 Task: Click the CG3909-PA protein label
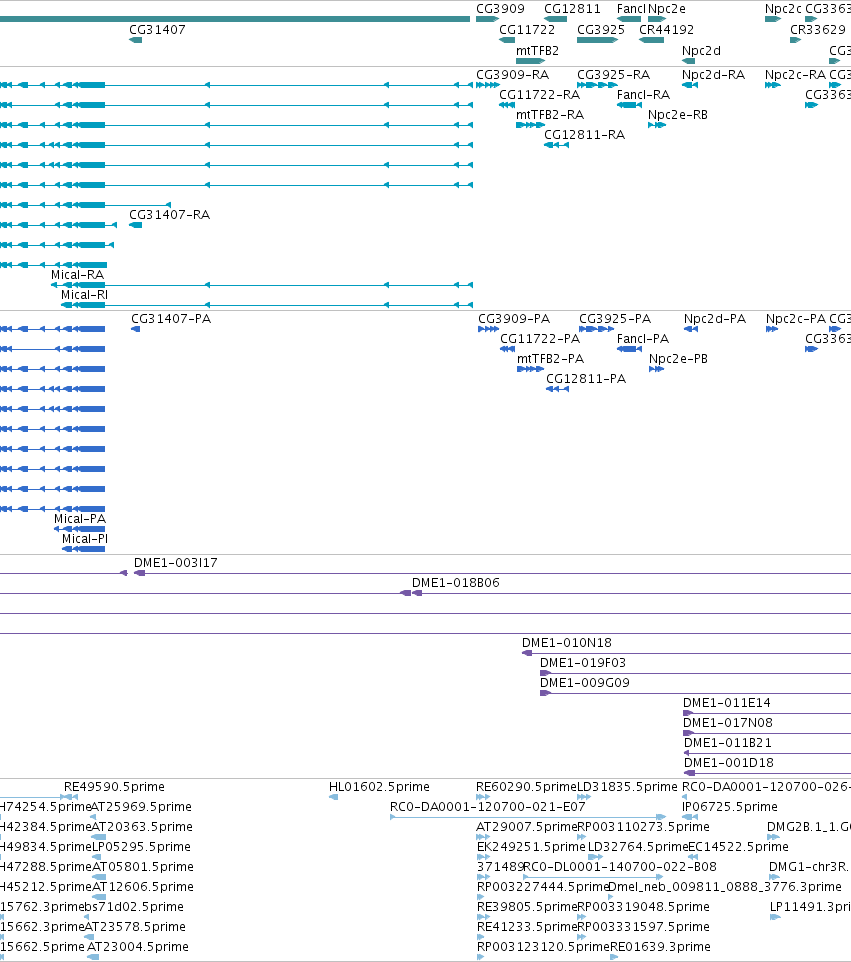click(x=514, y=319)
